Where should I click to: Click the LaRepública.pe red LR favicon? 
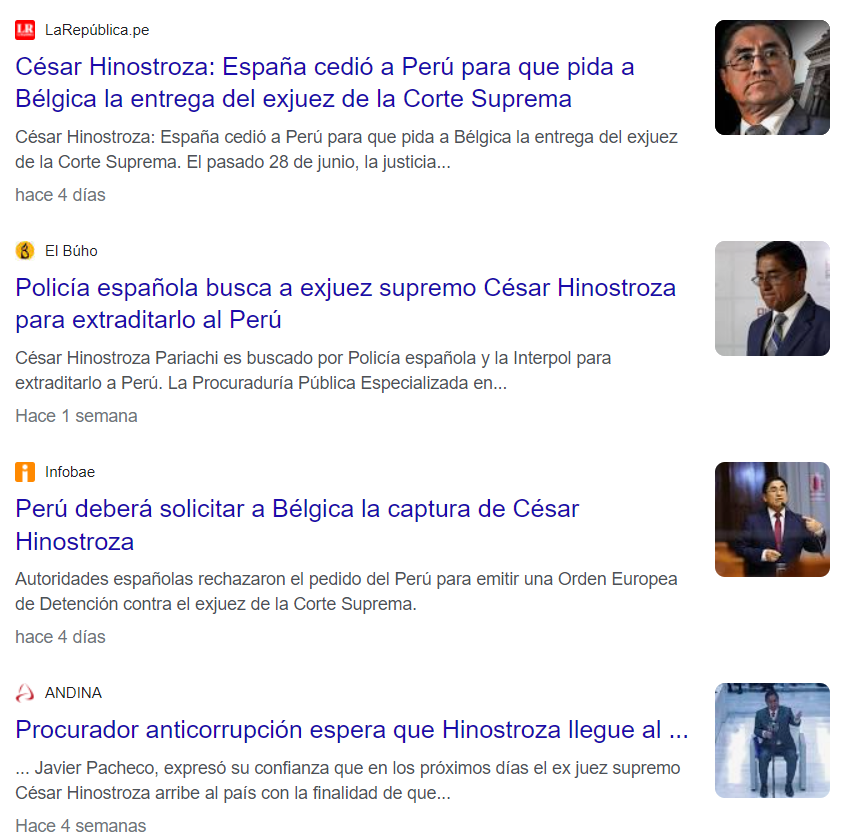[25, 30]
